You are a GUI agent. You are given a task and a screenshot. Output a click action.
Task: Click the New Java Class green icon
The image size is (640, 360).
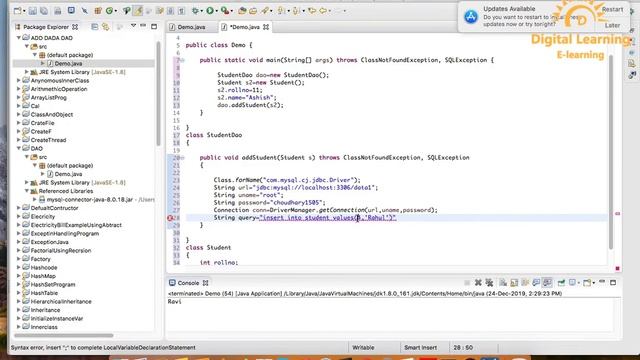[x=109, y=11]
